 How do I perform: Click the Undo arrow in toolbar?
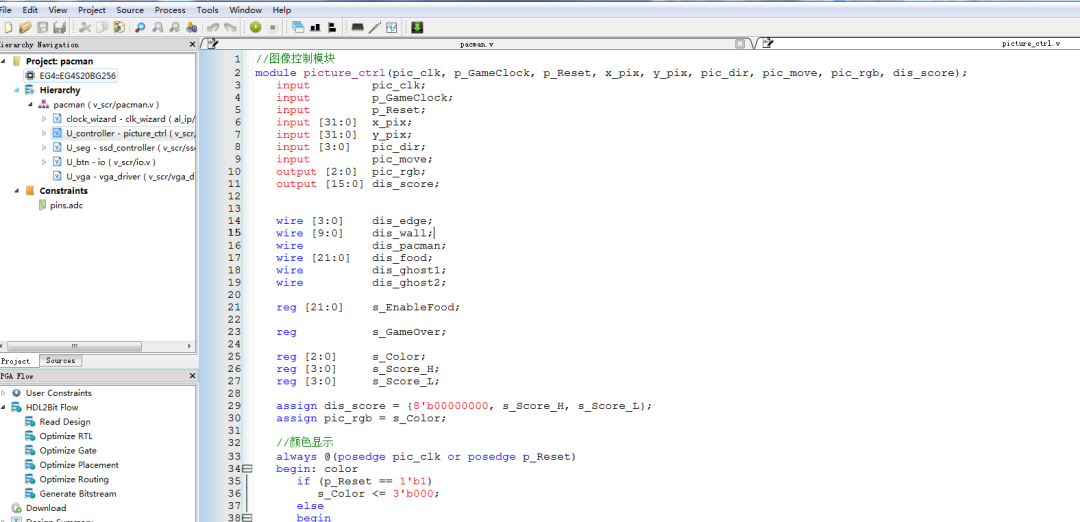click(213, 27)
